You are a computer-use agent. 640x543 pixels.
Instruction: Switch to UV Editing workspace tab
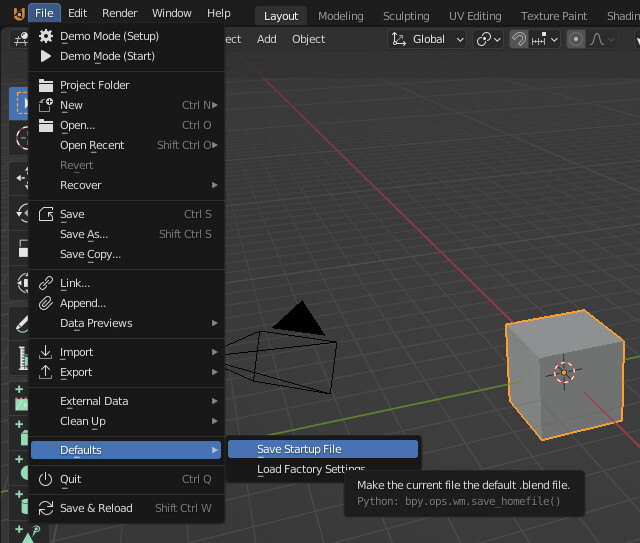coord(475,16)
